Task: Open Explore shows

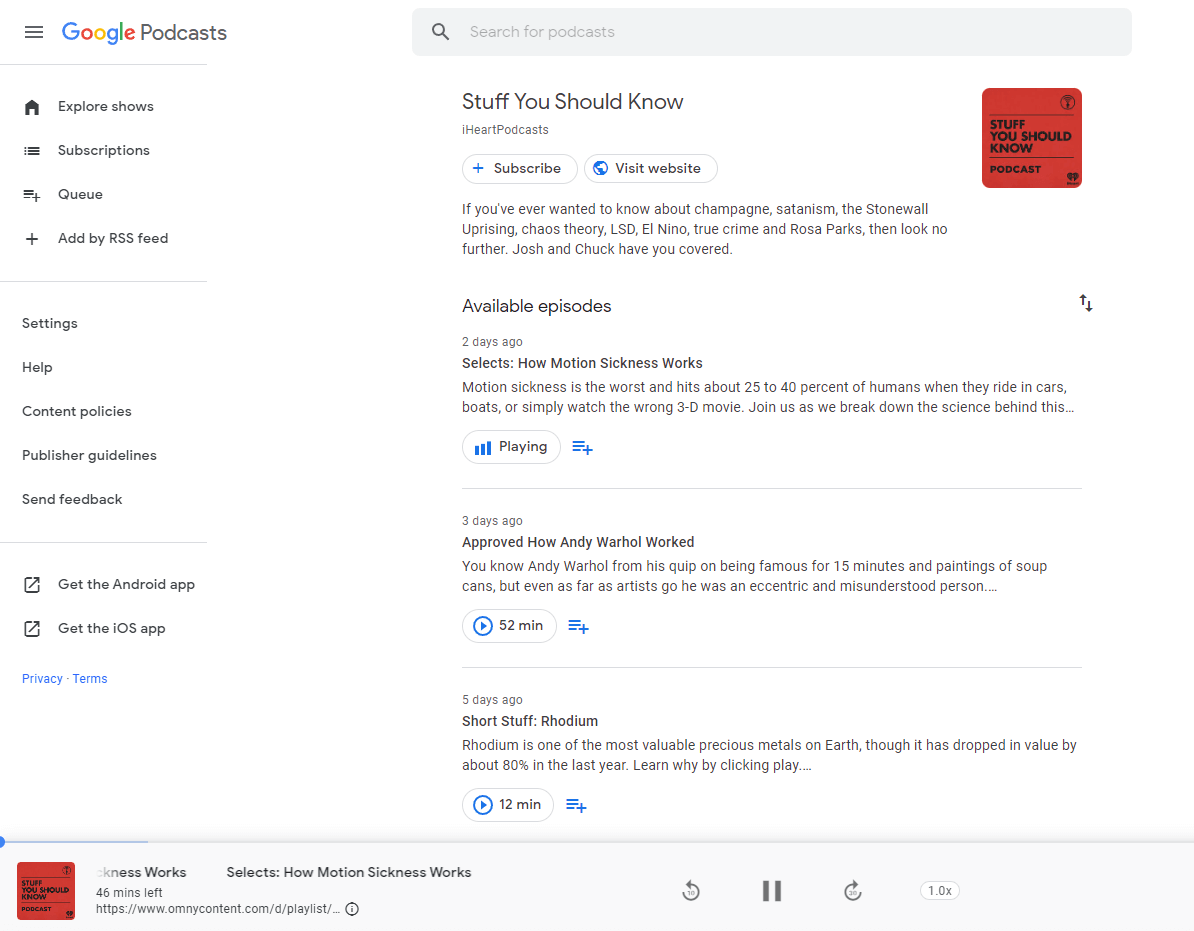Action: [105, 107]
